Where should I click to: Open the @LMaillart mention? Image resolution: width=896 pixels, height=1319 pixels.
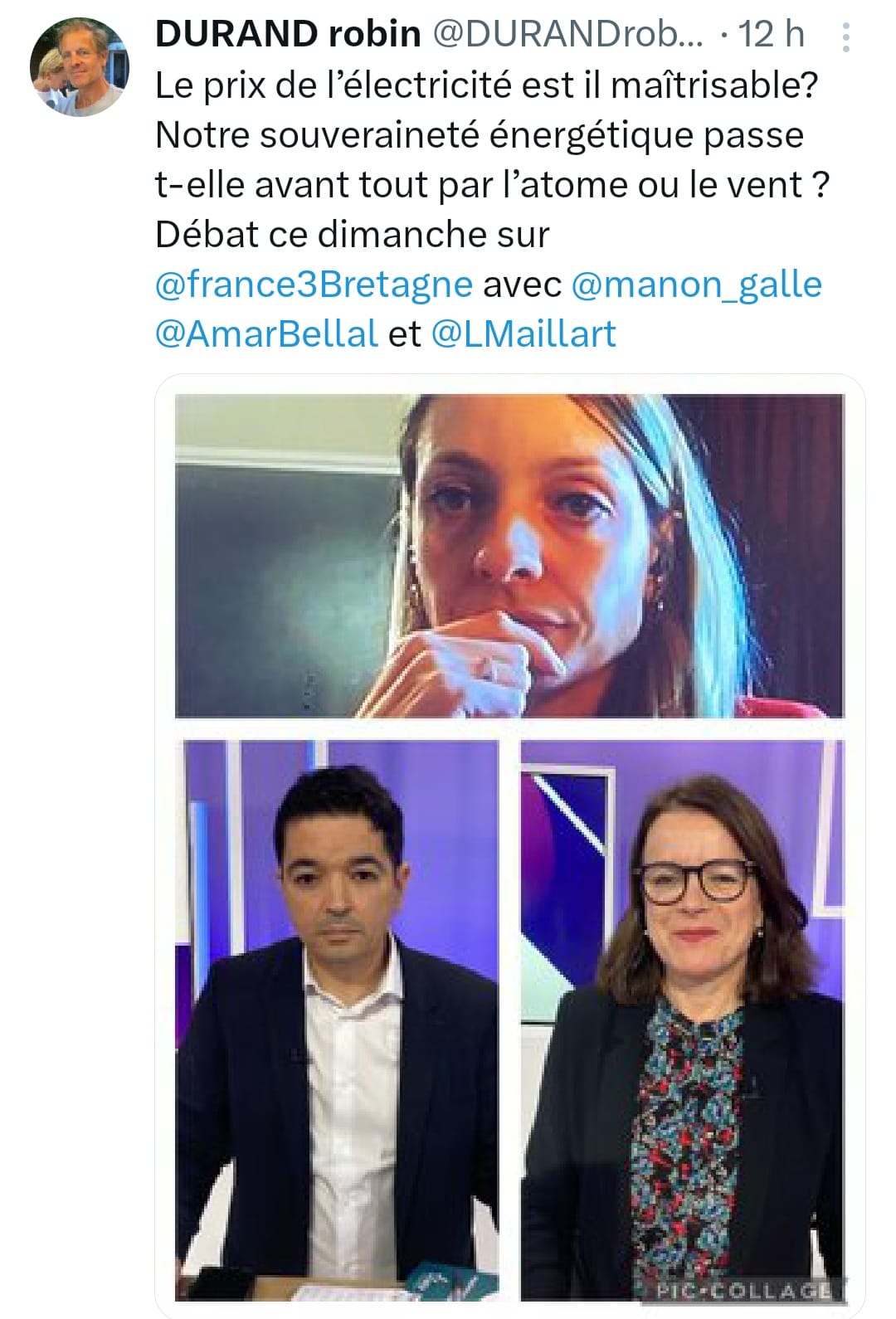tap(524, 333)
